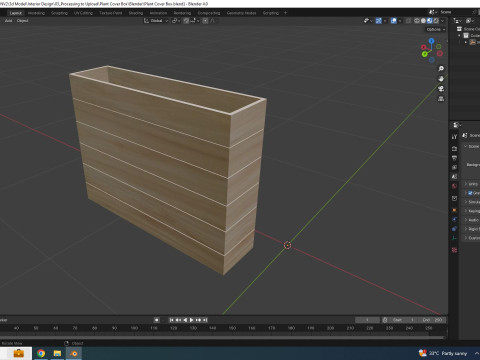Toggle the camera view button

(441, 89)
